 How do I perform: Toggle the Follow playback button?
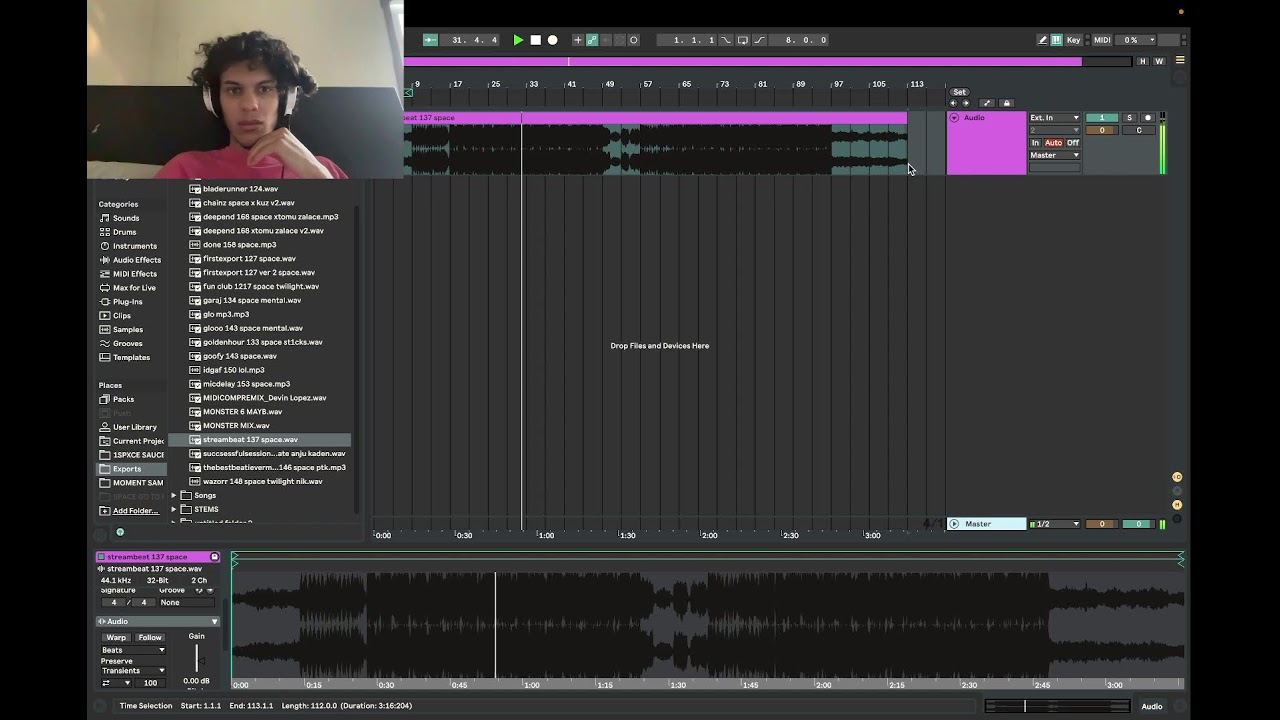pyautogui.click(x=430, y=40)
